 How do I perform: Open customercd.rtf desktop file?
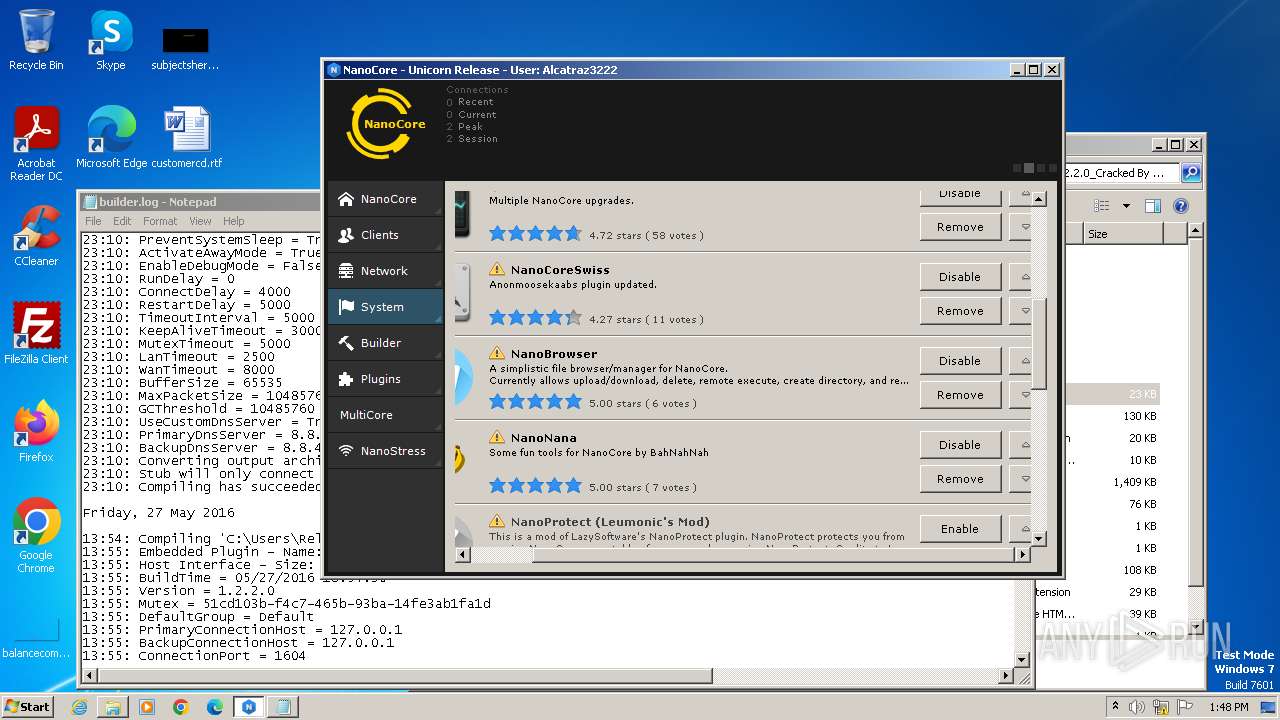(x=187, y=138)
